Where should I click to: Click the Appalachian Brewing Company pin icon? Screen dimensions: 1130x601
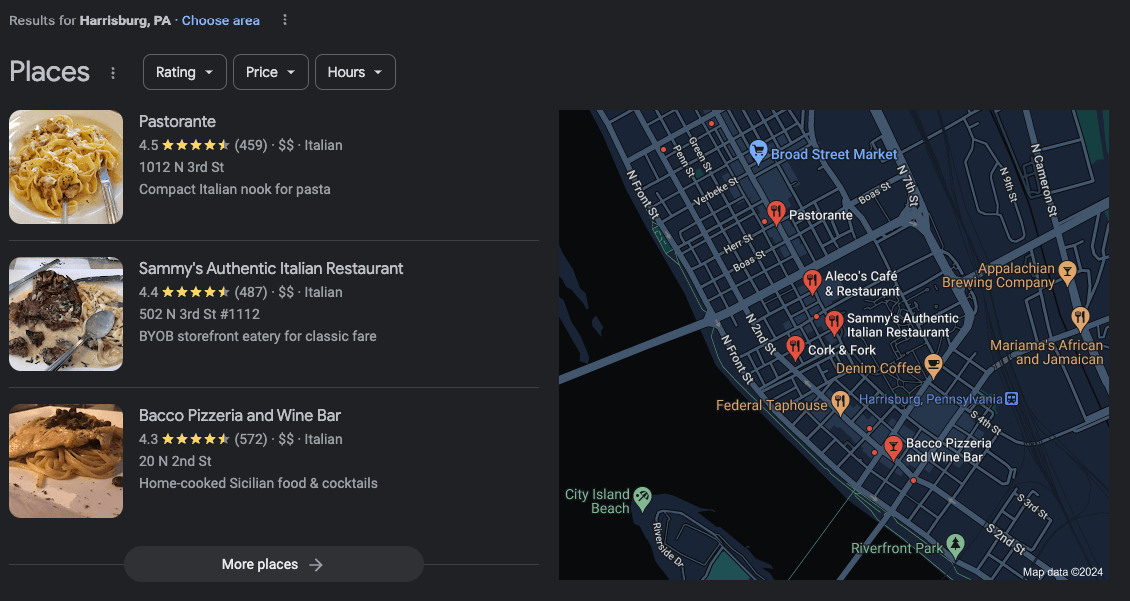click(1067, 272)
